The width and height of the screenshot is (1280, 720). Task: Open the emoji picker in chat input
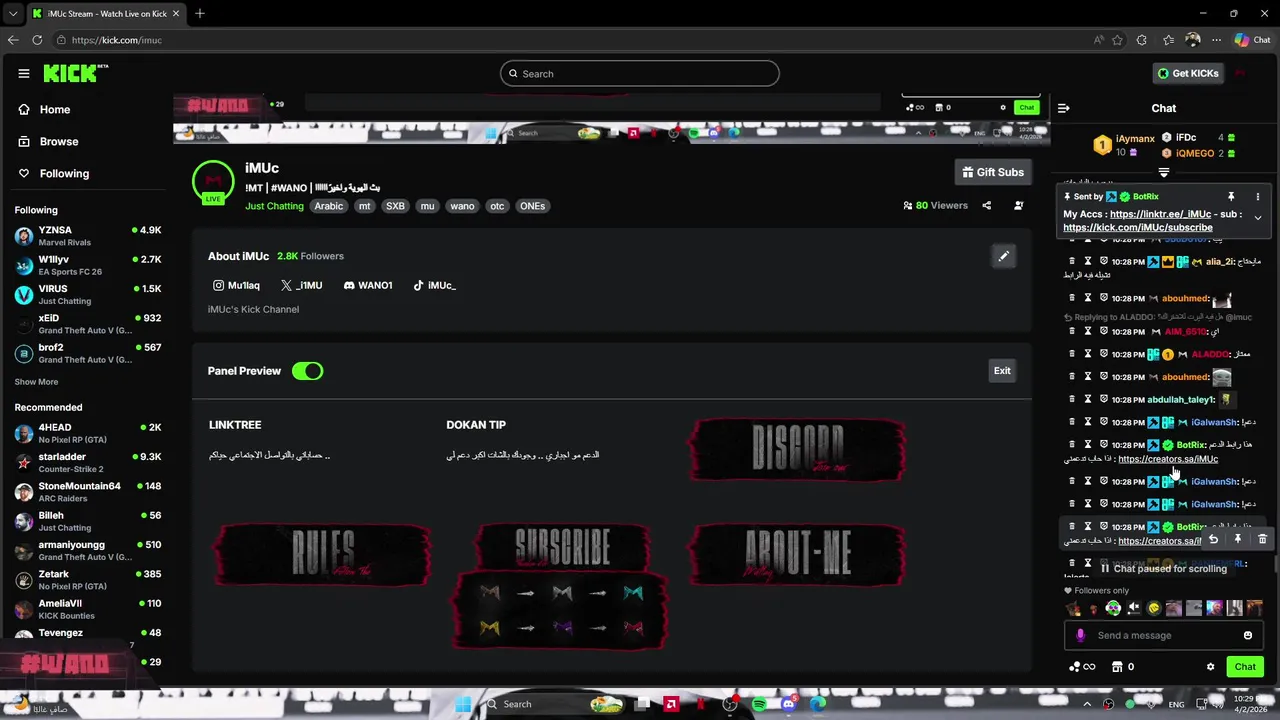[x=1248, y=635]
